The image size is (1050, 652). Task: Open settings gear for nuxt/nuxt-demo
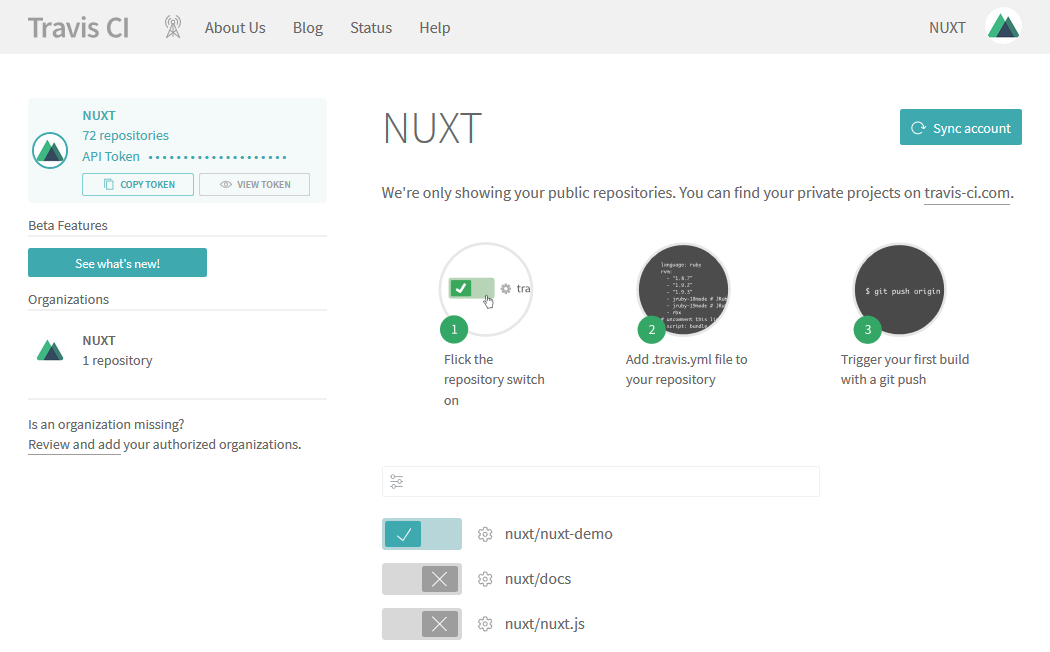pyautogui.click(x=485, y=534)
